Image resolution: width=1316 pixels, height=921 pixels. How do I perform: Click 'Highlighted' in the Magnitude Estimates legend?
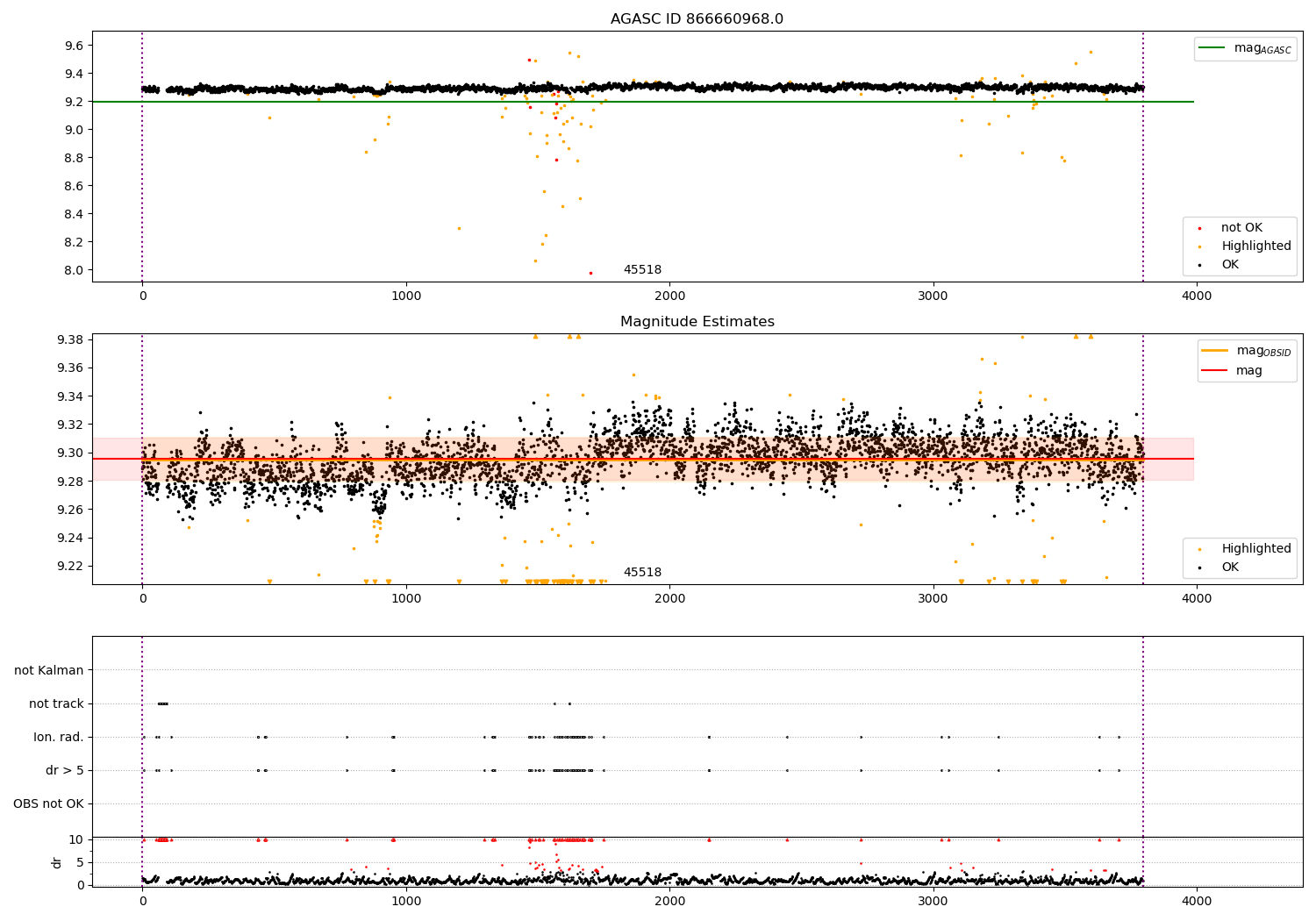click(x=1255, y=549)
